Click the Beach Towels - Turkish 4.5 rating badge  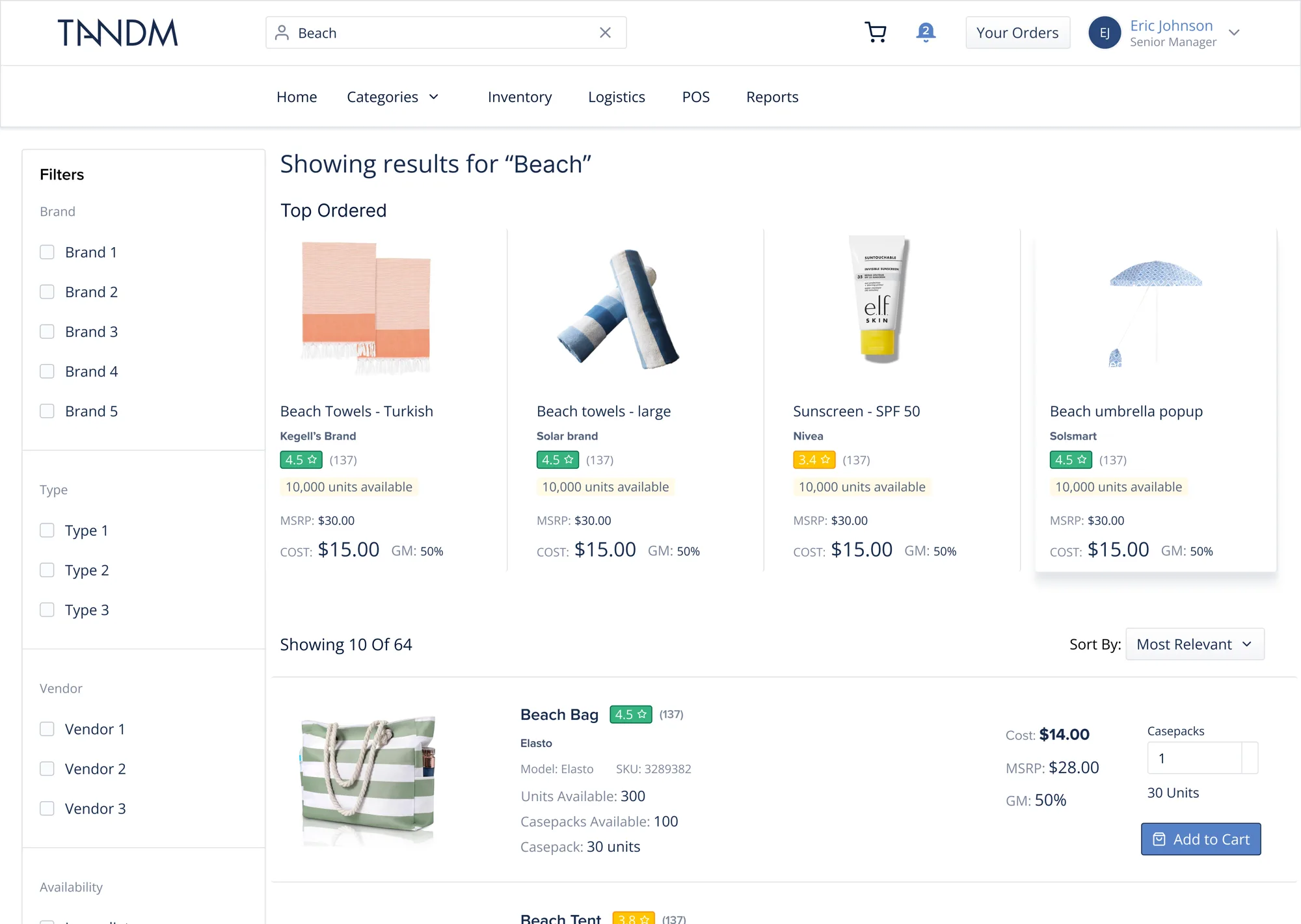tap(301, 460)
